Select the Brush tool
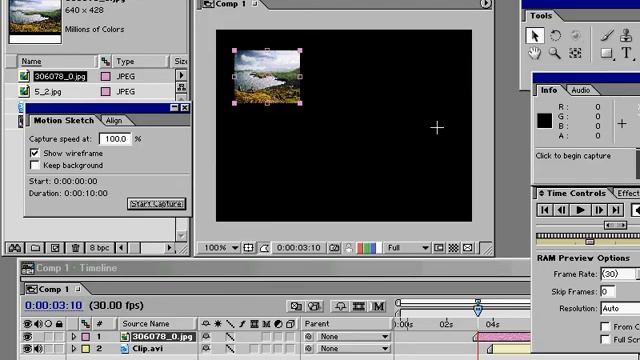This screenshot has width=640, height=360. (x=607, y=36)
